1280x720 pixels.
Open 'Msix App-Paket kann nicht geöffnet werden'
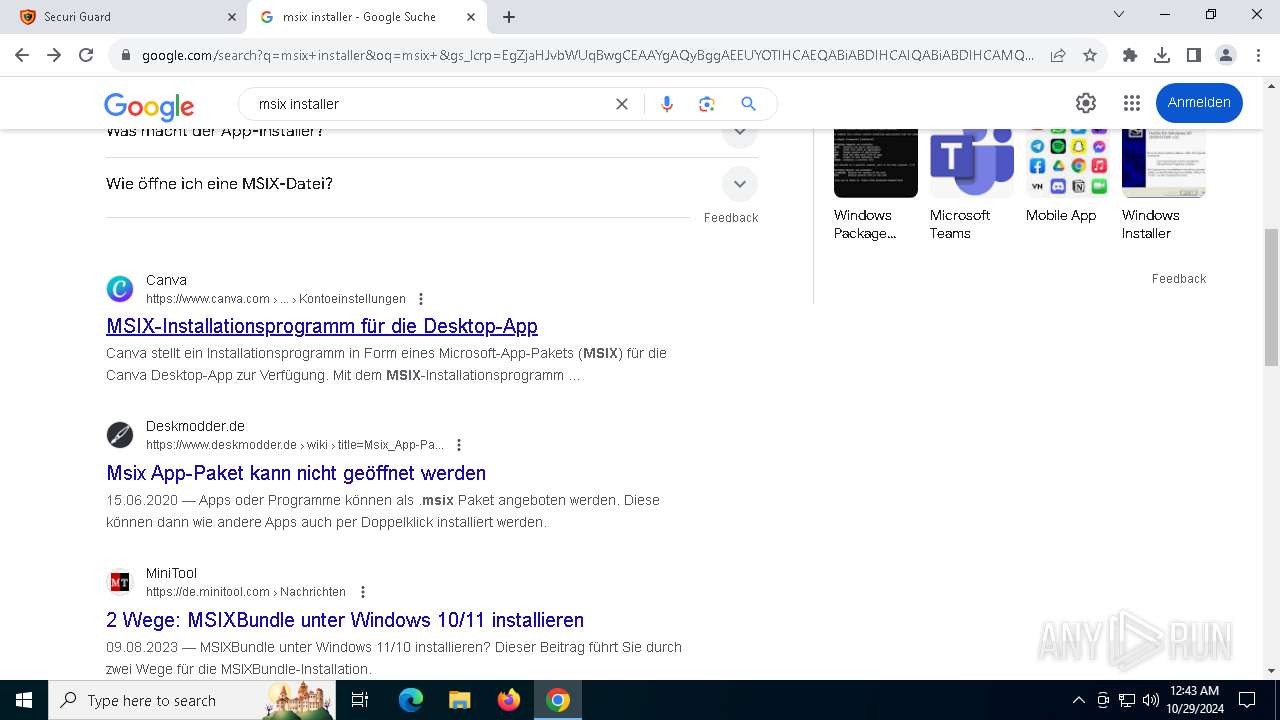point(296,473)
